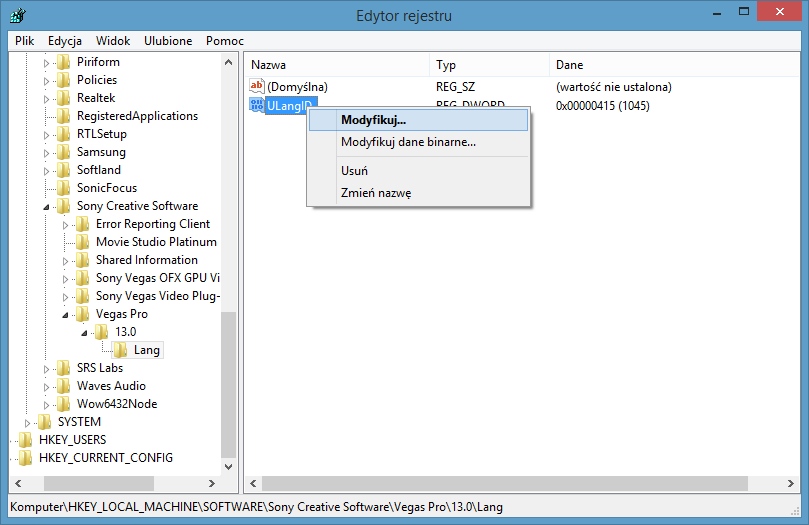Click the RTLSetup folder icon

(x=64, y=134)
